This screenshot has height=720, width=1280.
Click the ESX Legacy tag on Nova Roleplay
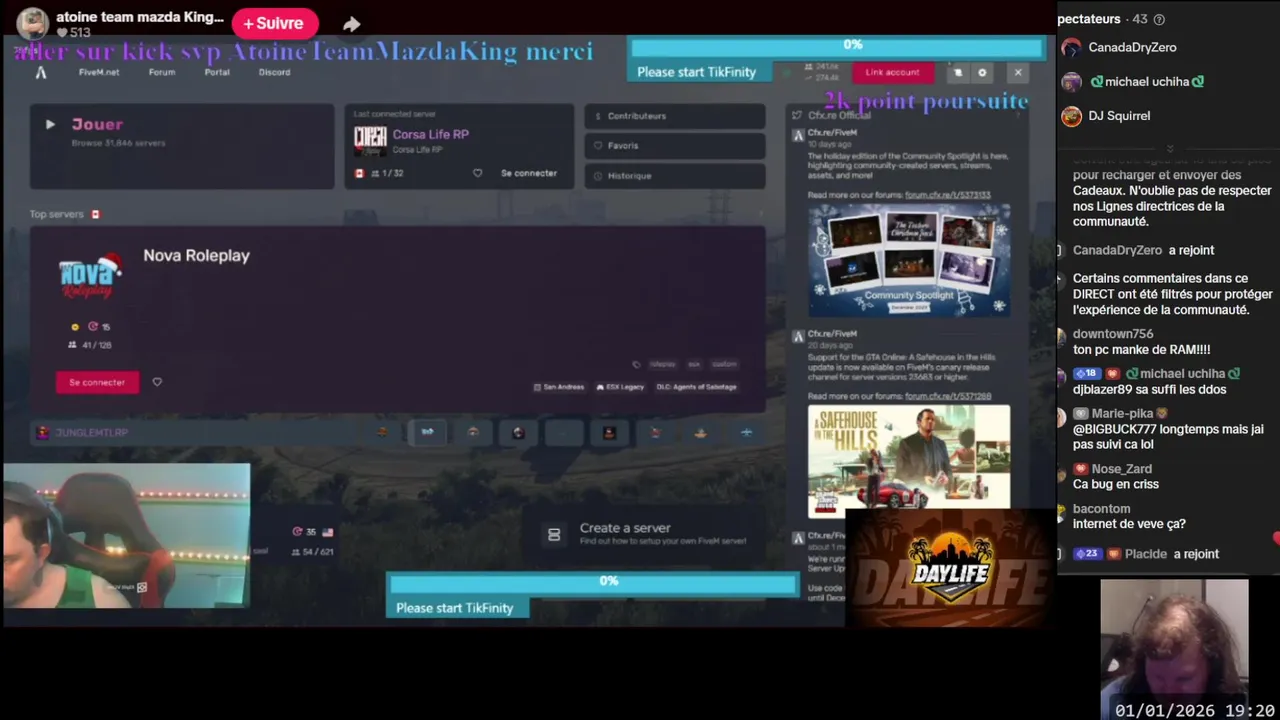tap(620, 387)
